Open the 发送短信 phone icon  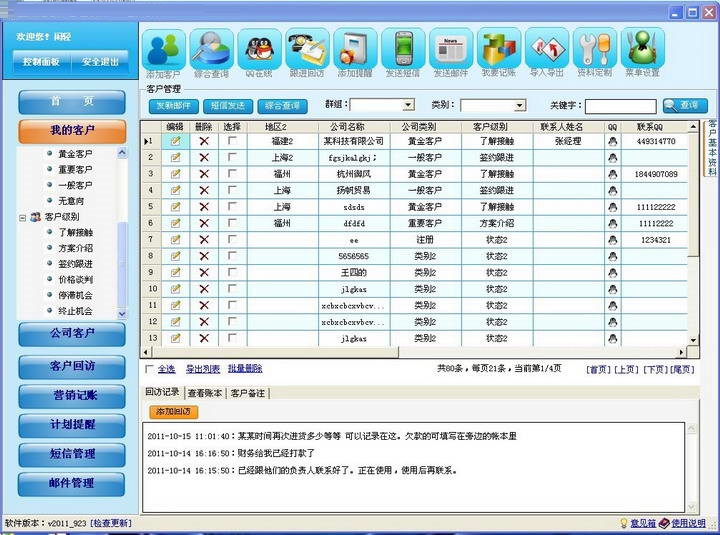pyautogui.click(x=403, y=49)
